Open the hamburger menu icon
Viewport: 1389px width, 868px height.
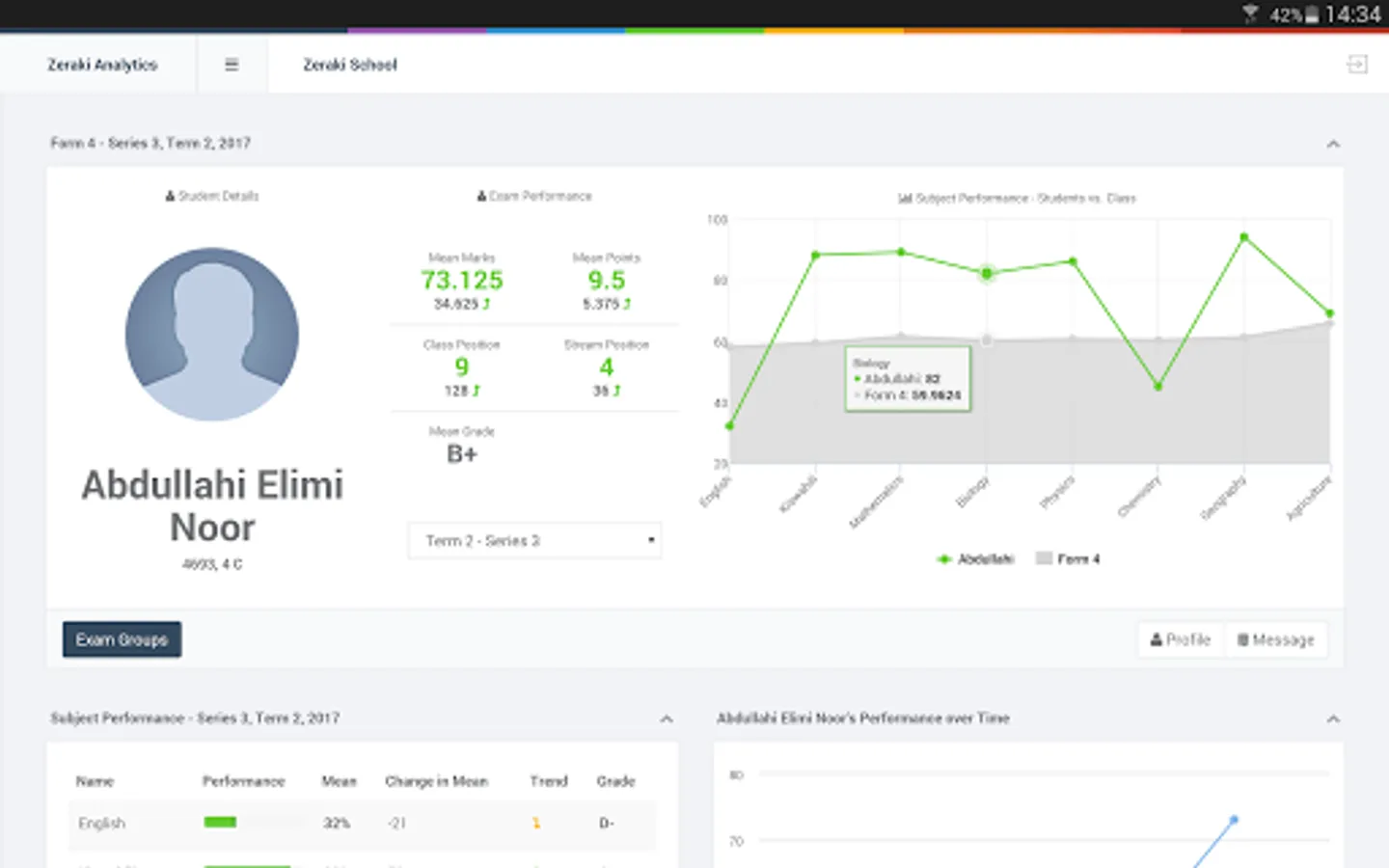231,65
